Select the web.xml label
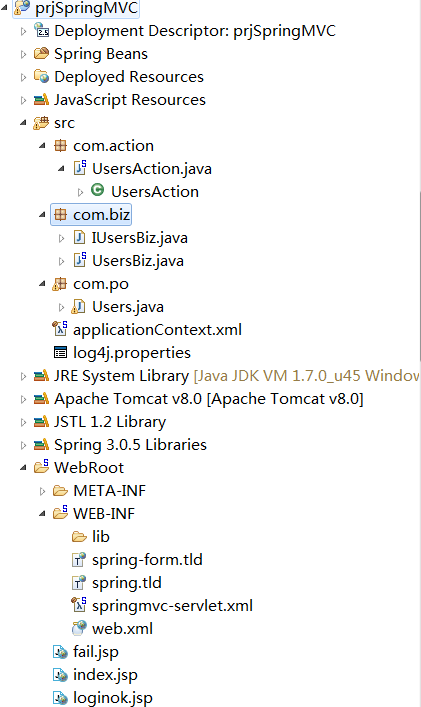The width and height of the screenshot is (421, 707). pyautogui.click(x=122, y=629)
